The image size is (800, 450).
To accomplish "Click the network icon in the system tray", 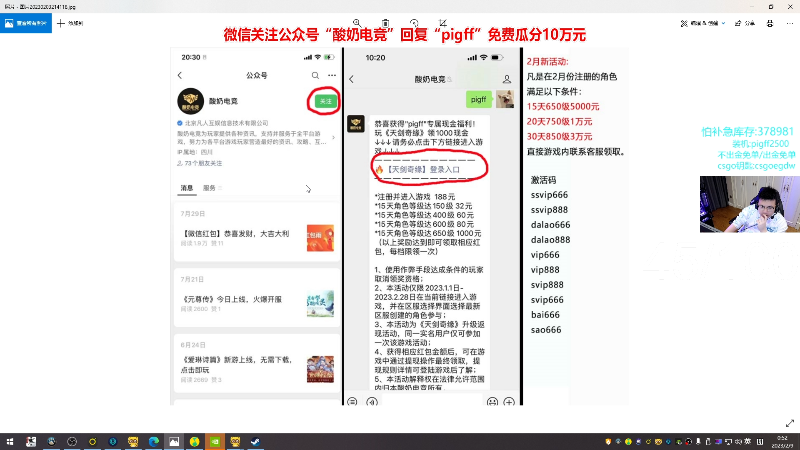I will tap(728, 442).
